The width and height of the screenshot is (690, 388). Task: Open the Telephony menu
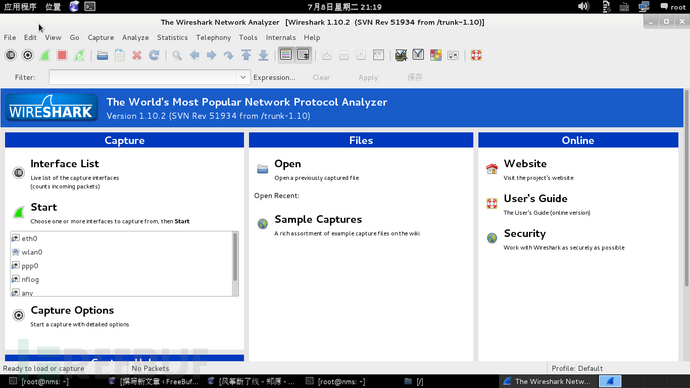[x=213, y=37]
